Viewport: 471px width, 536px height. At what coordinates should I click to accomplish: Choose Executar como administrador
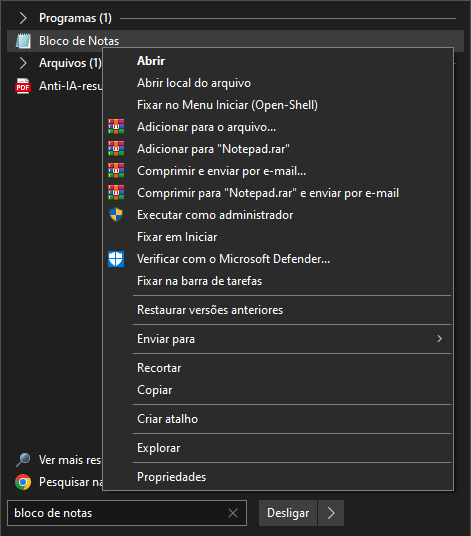[x=278, y=215]
